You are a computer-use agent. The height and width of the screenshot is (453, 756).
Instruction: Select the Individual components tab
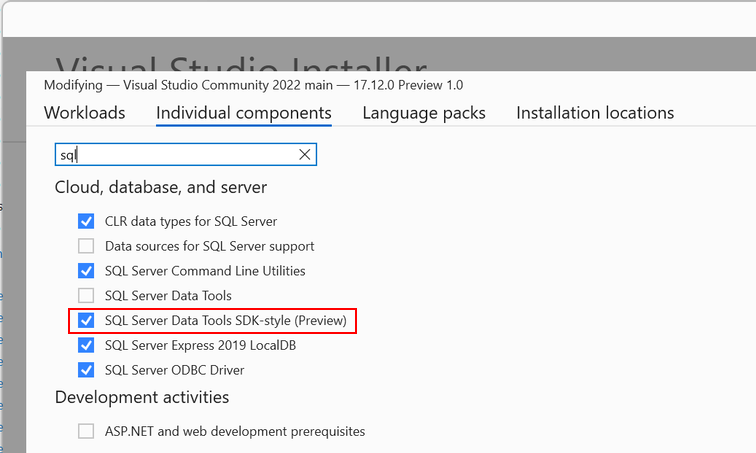tap(244, 113)
